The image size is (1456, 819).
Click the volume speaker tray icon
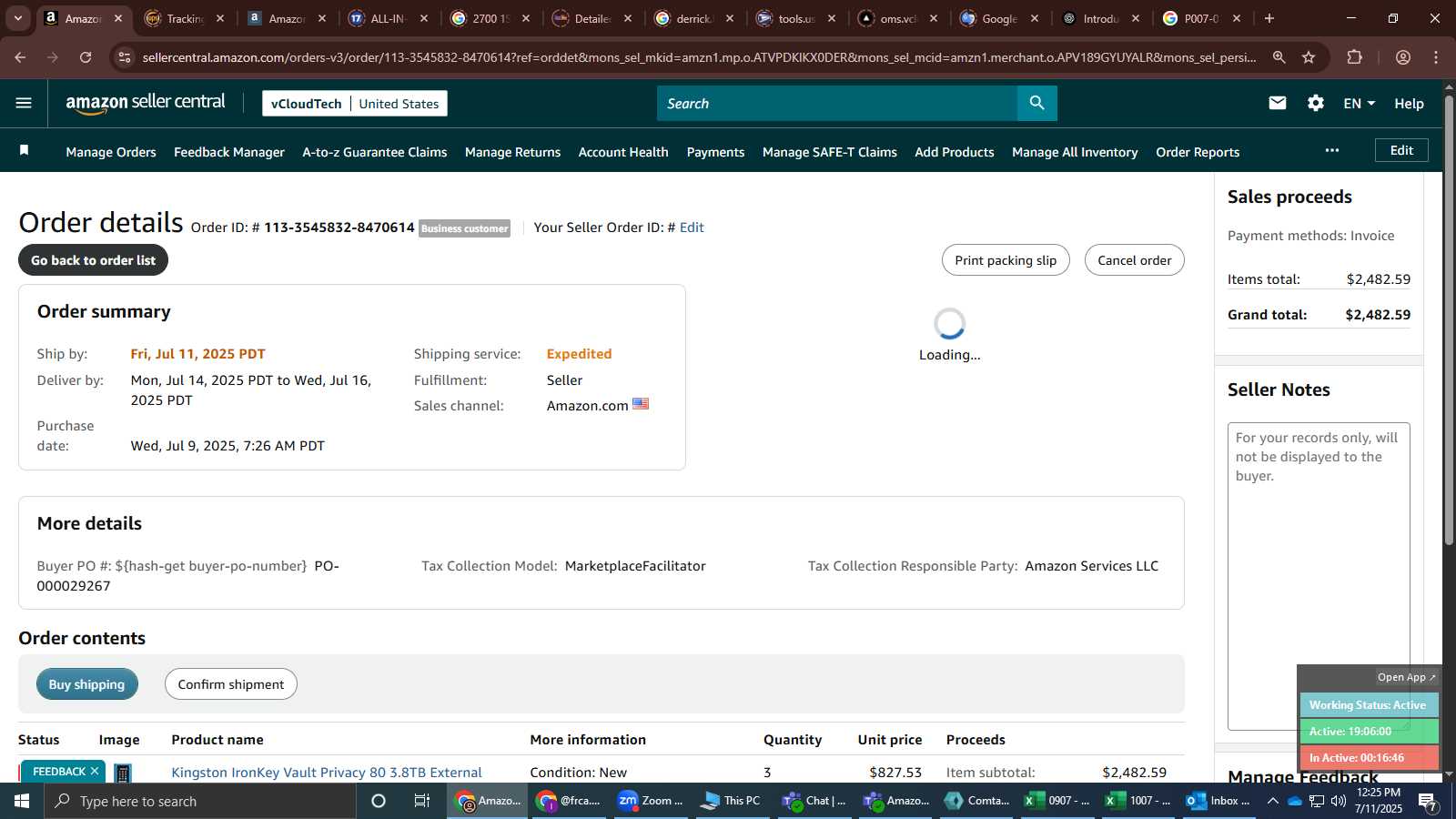pos(1339,801)
